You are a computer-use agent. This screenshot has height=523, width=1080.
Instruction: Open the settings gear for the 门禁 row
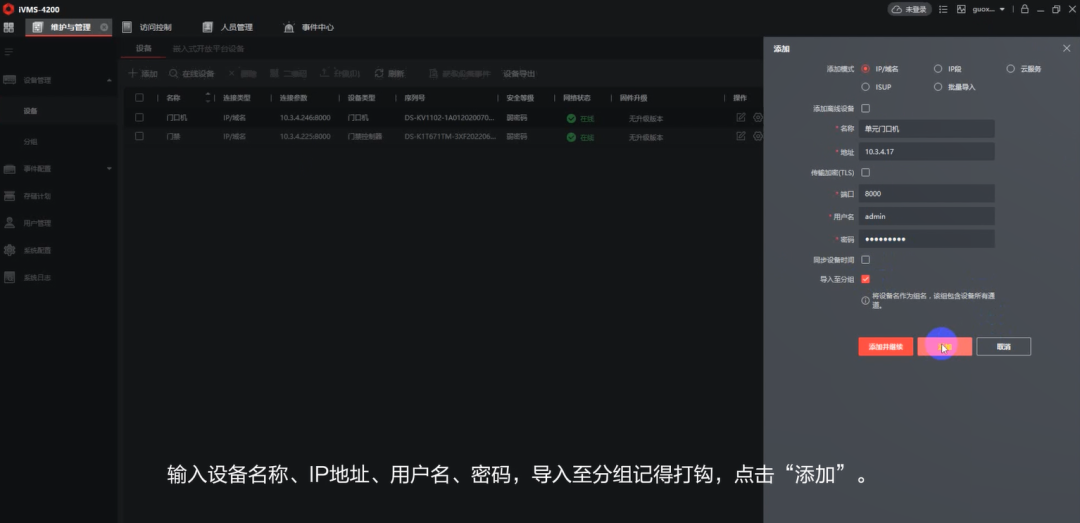758,136
